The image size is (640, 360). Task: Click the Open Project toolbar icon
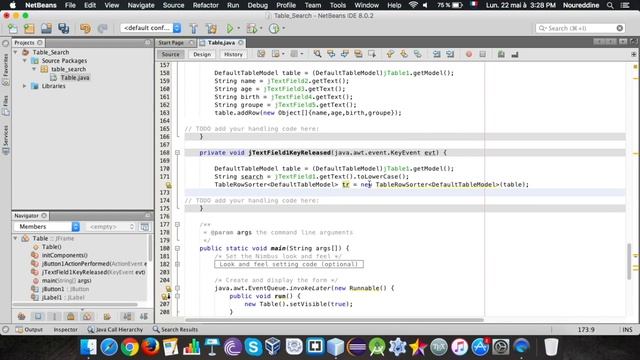(x=46, y=28)
